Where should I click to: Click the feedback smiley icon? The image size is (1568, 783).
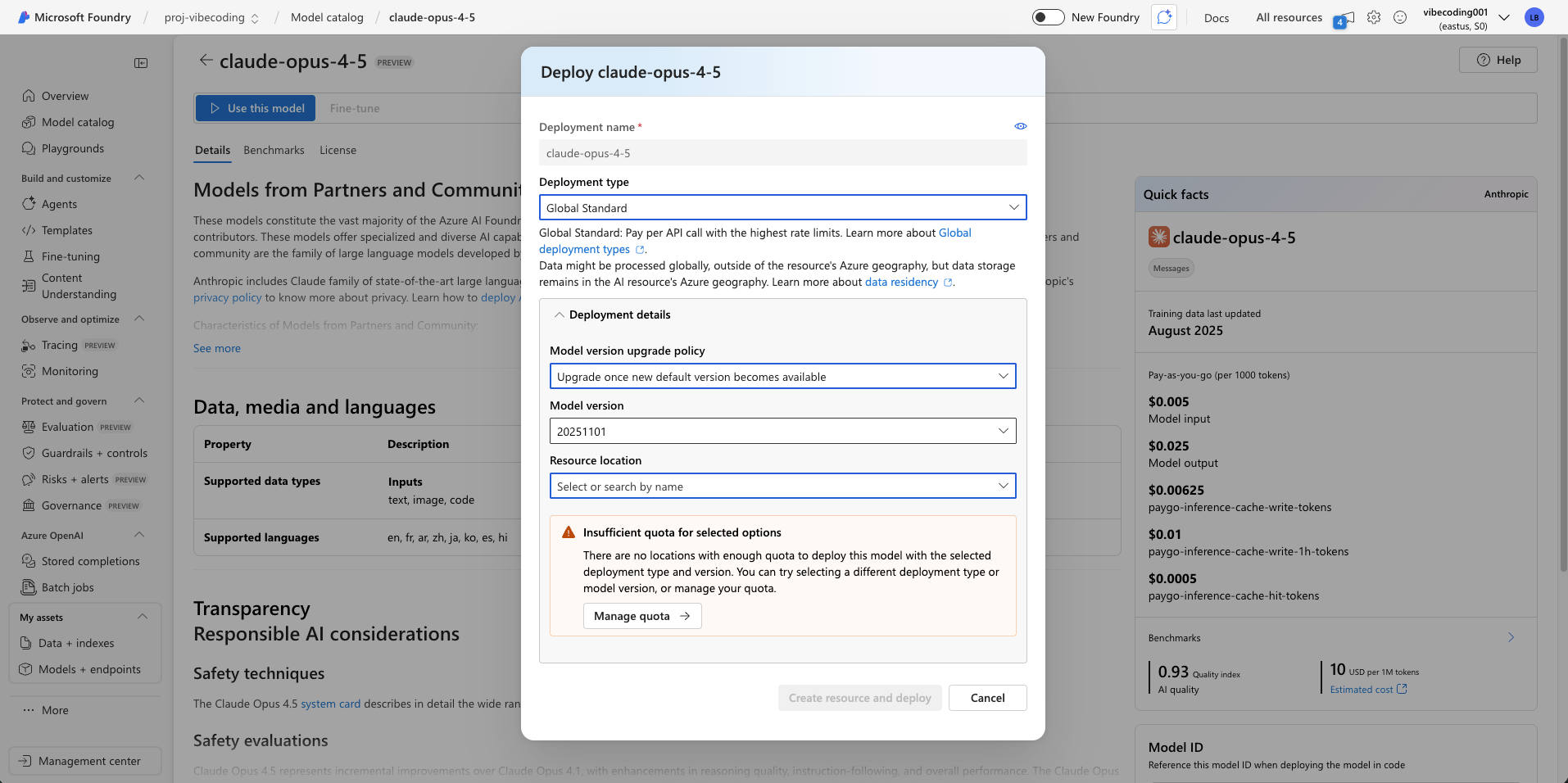(1400, 17)
